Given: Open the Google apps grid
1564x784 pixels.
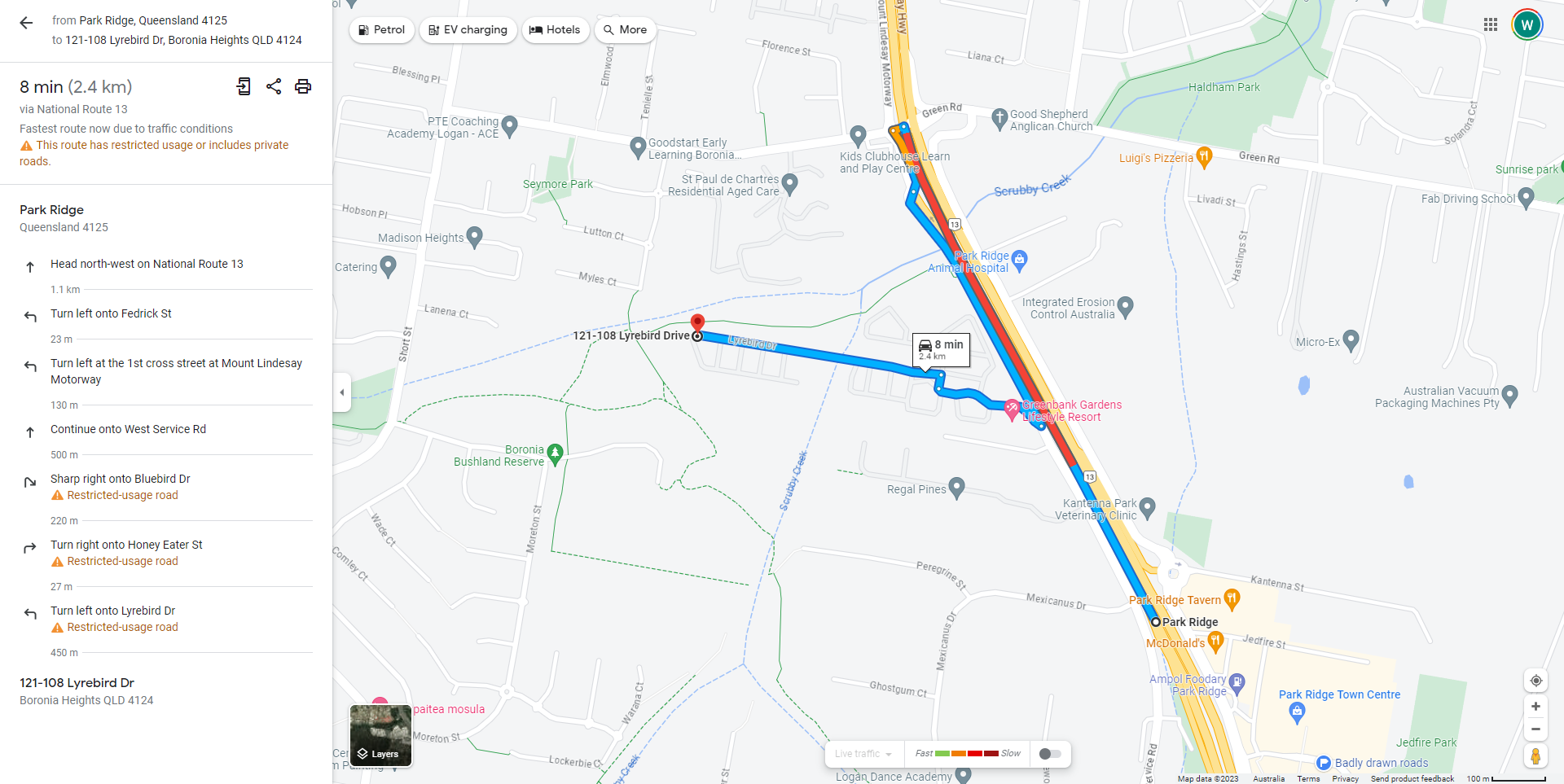Looking at the screenshot, I should point(1491,24).
